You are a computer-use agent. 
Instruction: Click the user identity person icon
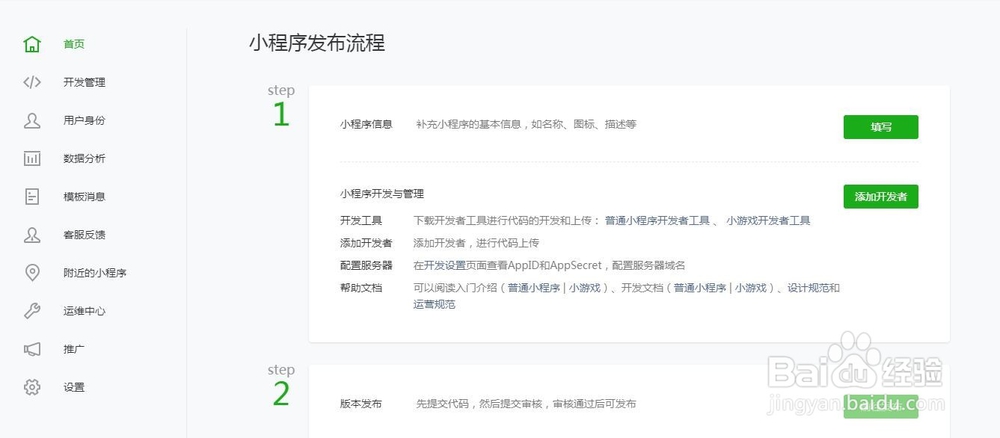tap(32, 120)
